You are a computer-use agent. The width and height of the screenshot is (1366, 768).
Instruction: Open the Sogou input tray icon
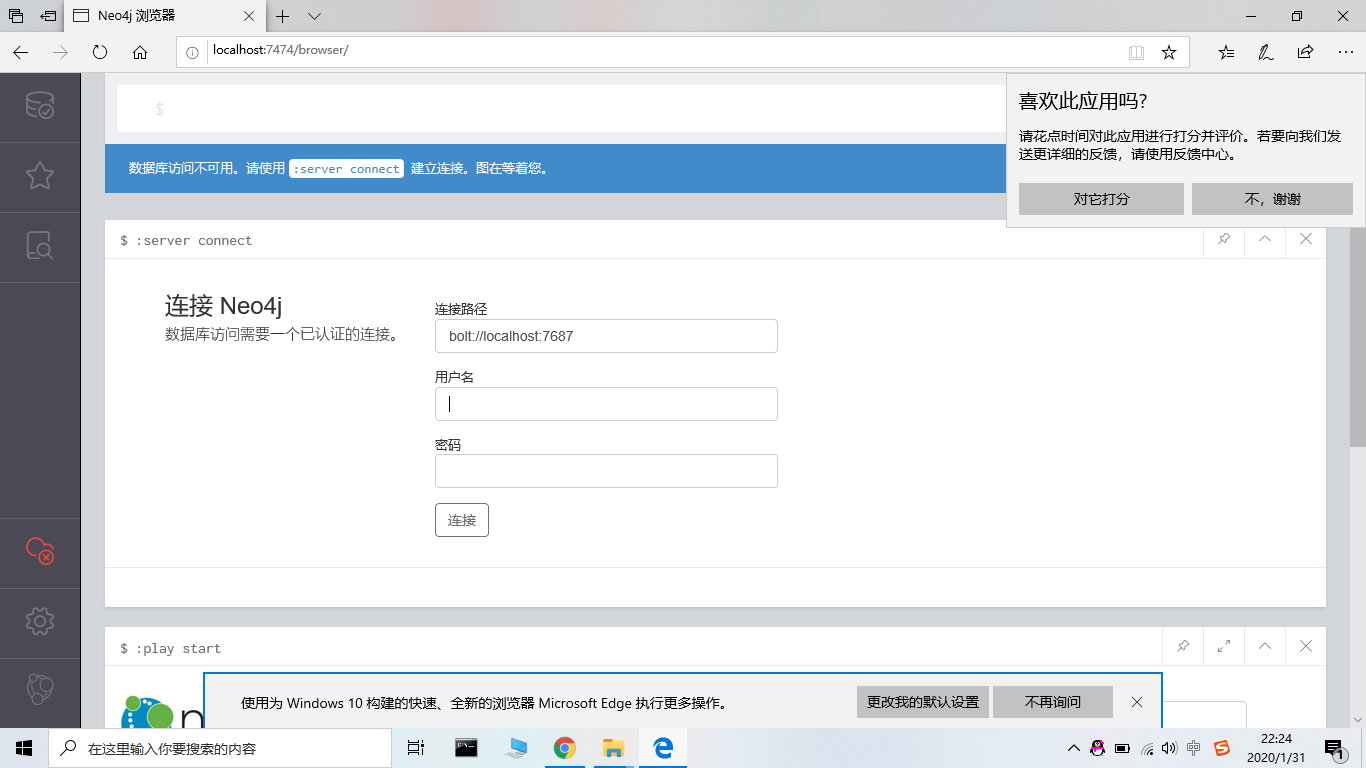(x=1221, y=748)
